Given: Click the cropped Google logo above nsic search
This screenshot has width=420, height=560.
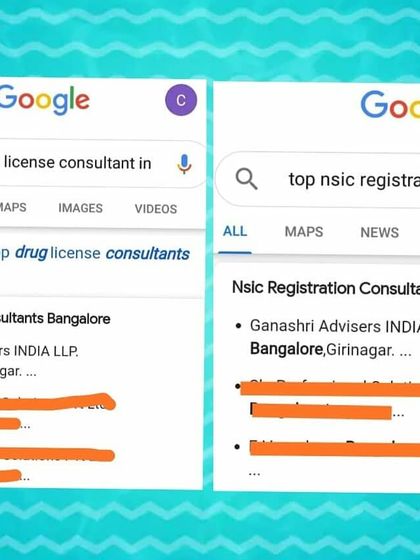Looking at the screenshot, I should click(x=390, y=104).
